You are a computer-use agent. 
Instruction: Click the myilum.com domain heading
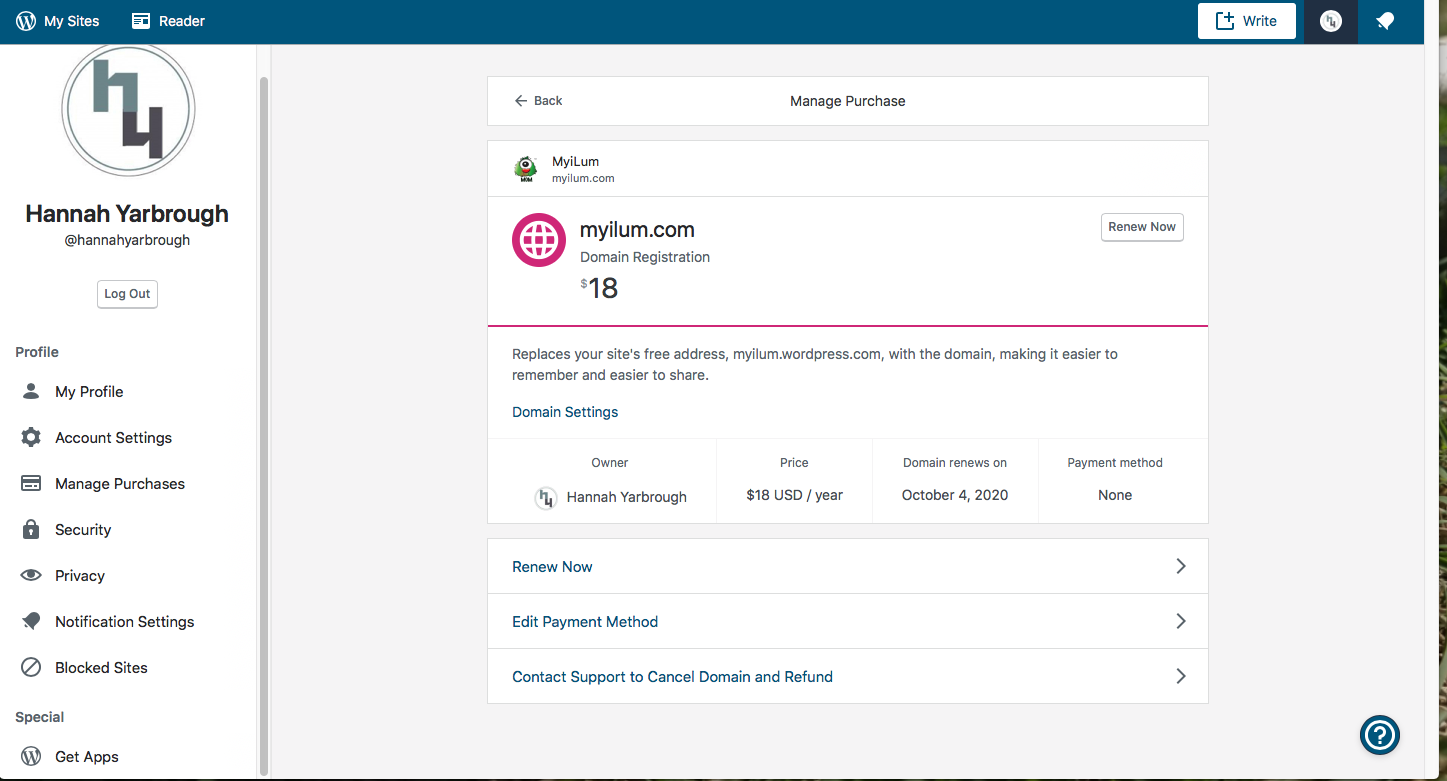637,229
